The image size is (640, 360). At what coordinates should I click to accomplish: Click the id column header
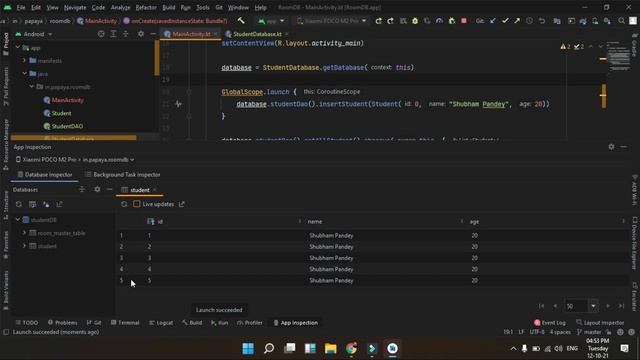(222, 222)
